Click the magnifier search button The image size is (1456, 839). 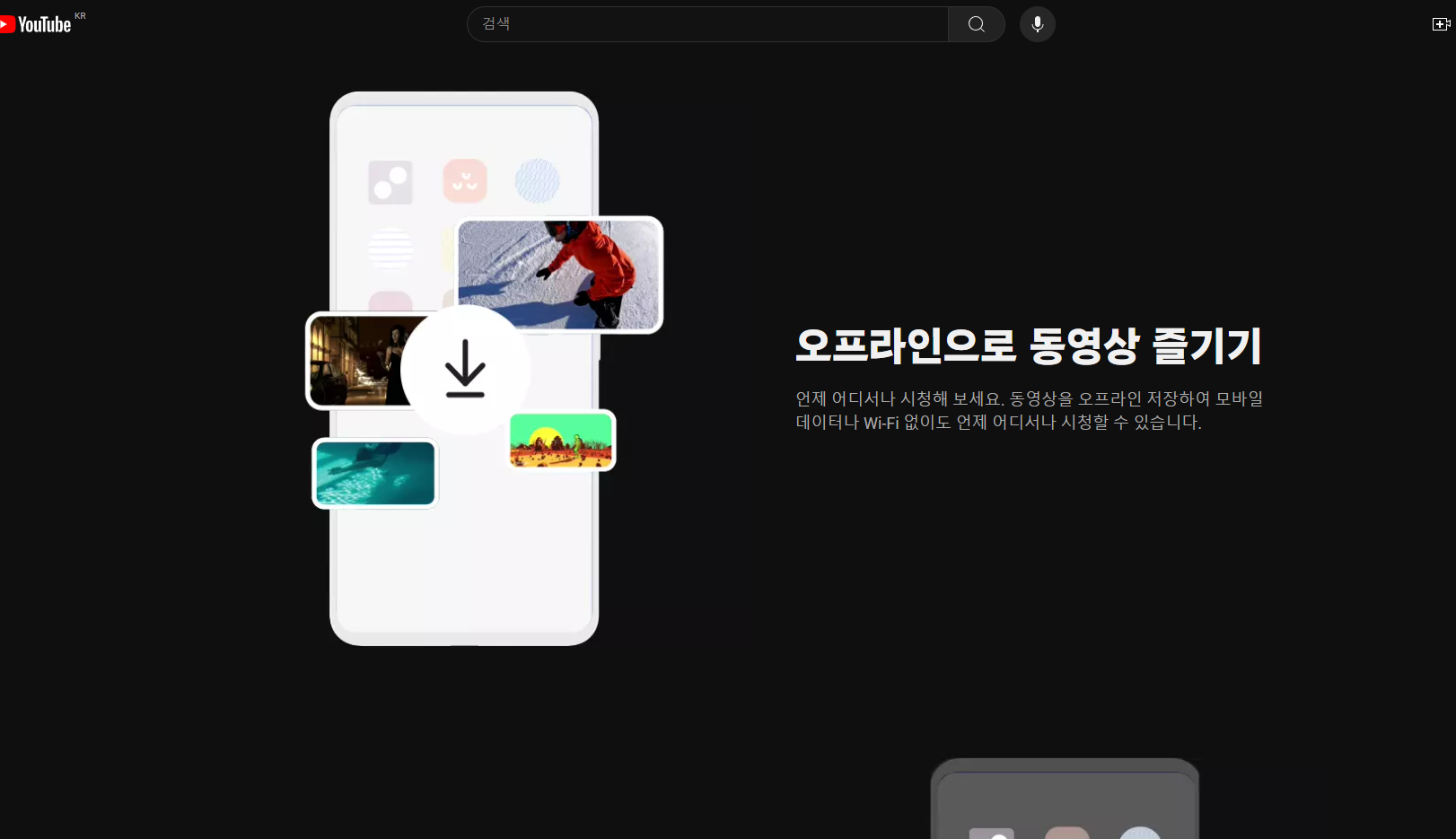click(977, 24)
